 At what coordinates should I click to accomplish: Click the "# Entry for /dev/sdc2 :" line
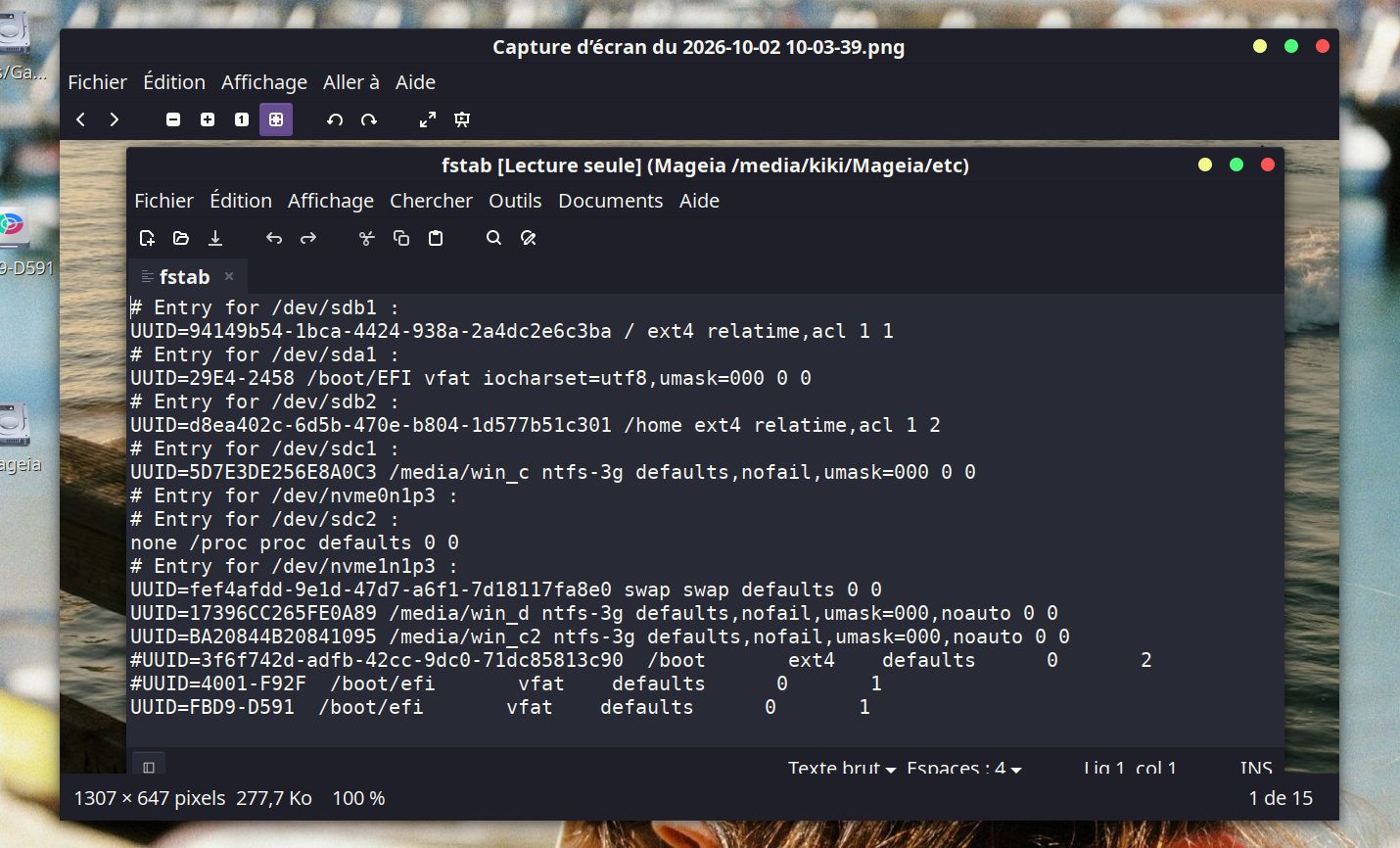point(264,519)
